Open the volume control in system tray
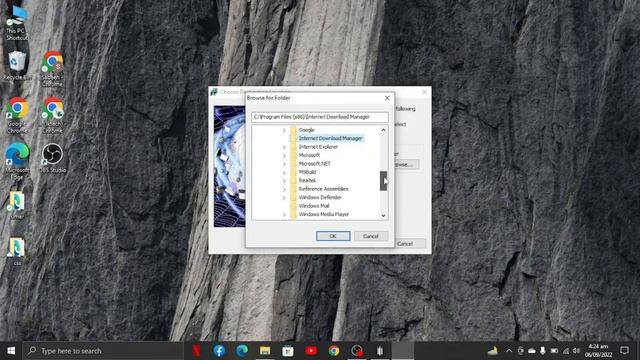 coord(576,351)
